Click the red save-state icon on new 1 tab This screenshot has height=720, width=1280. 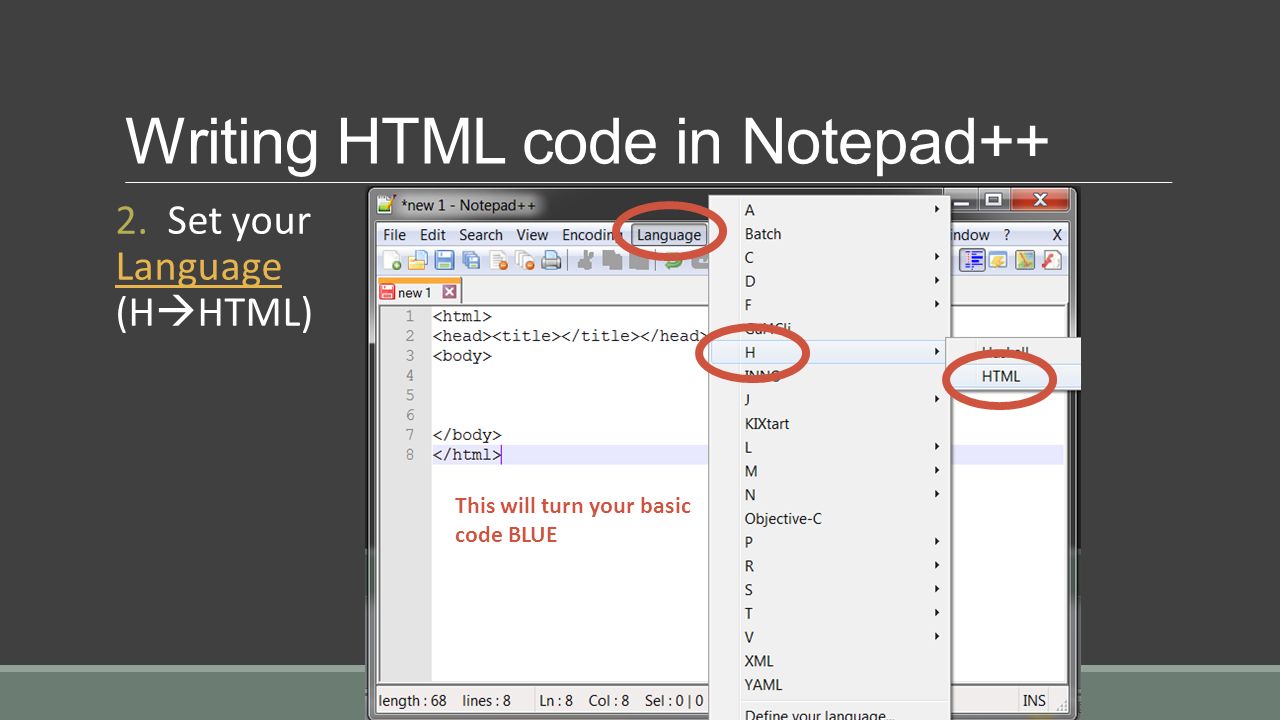point(387,292)
